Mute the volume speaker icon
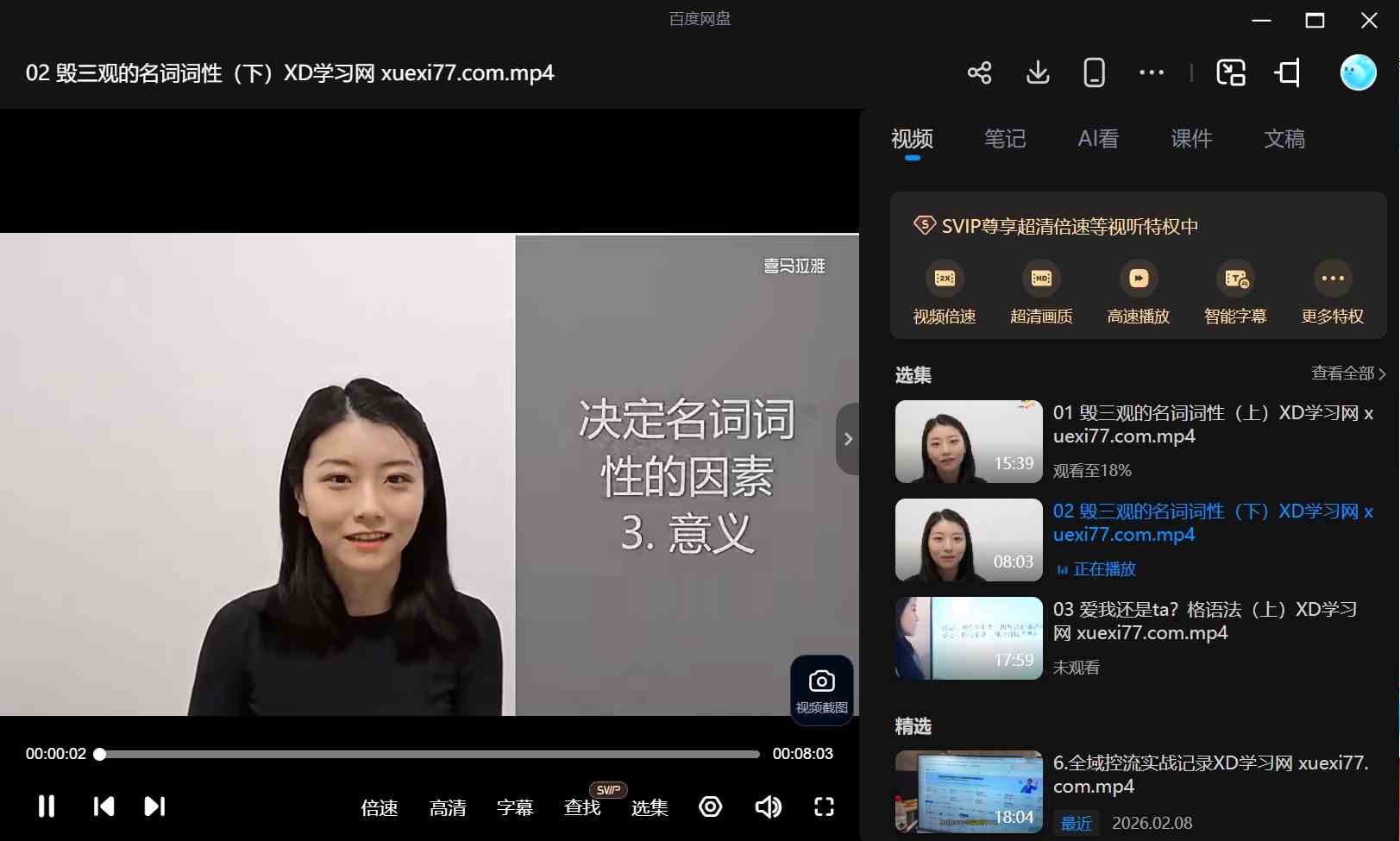The image size is (1400, 841). (x=767, y=806)
